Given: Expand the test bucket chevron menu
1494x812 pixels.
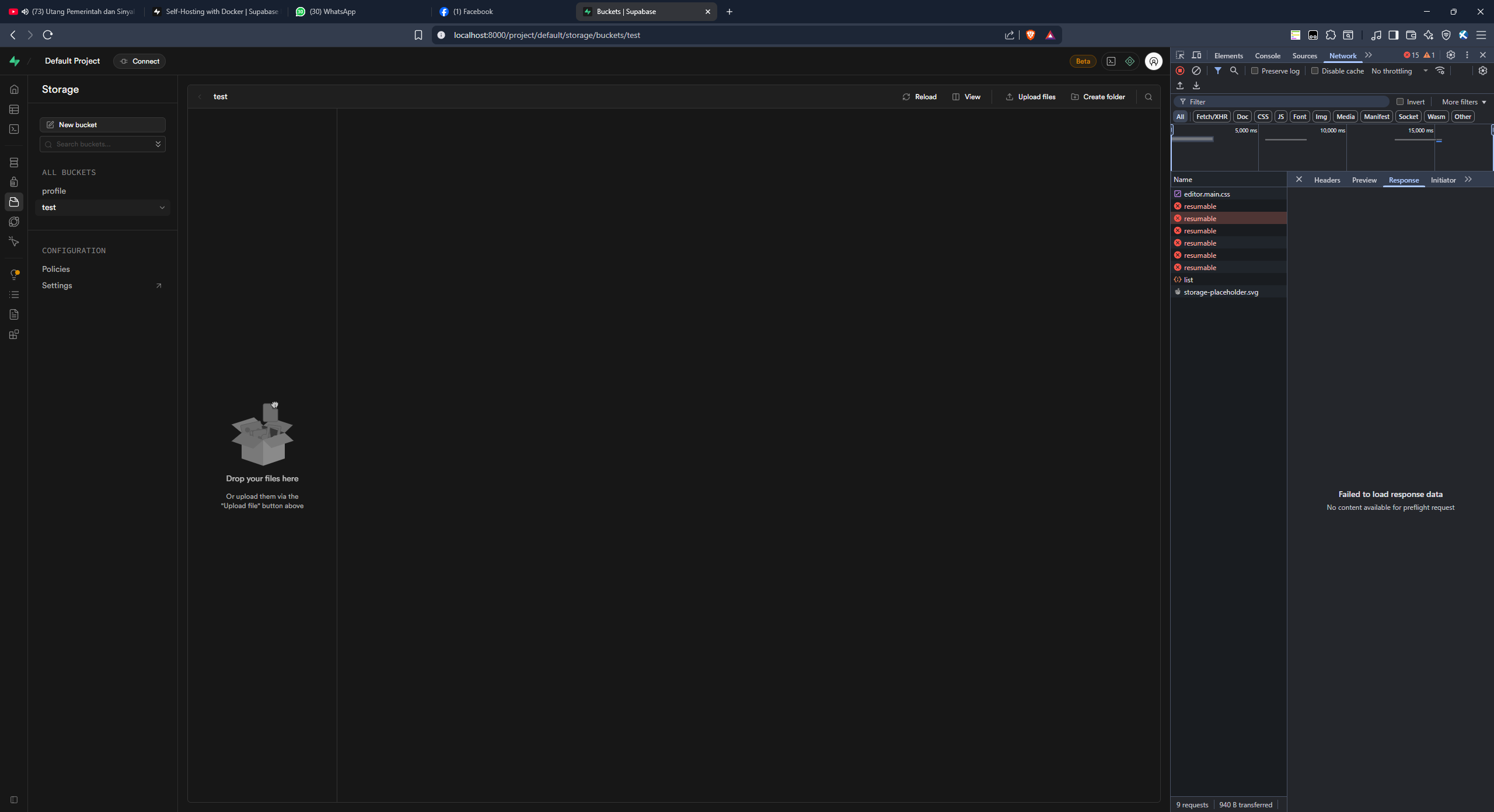Looking at the screenshot, I should click(x=162, y=208).
